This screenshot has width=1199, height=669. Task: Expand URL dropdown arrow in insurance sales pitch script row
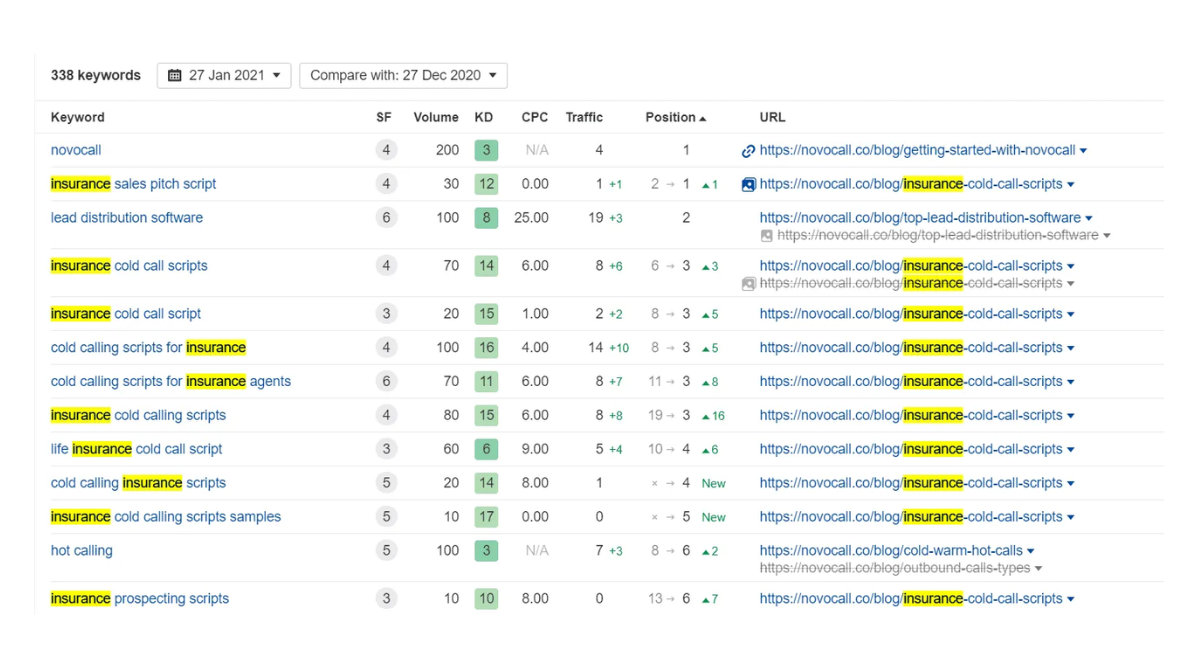click(x=1071, y=184)
